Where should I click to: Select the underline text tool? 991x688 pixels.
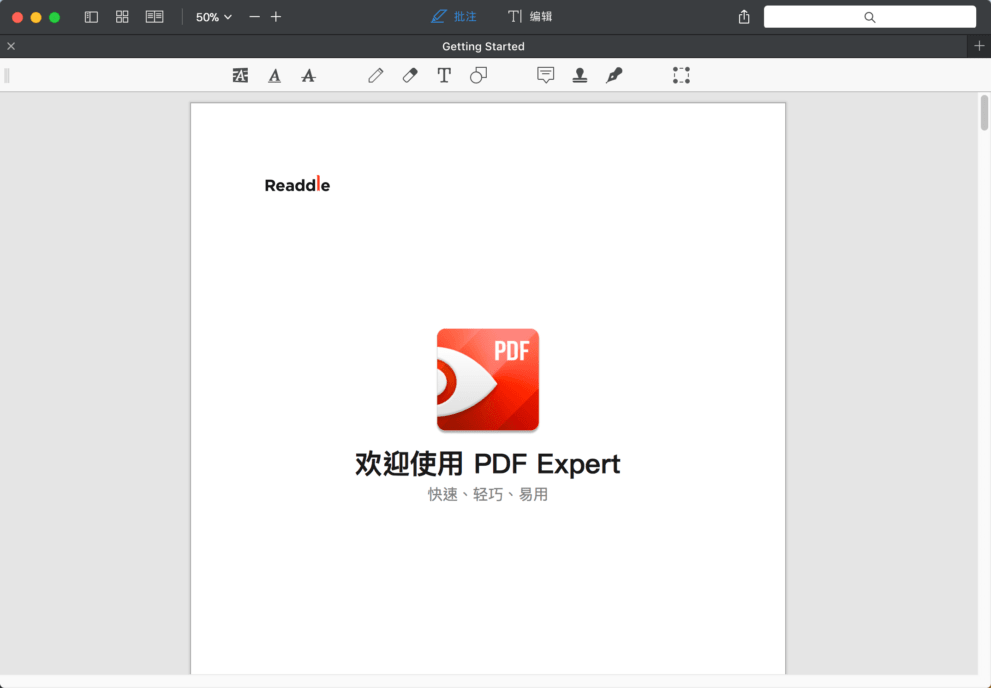pos(274,75)
